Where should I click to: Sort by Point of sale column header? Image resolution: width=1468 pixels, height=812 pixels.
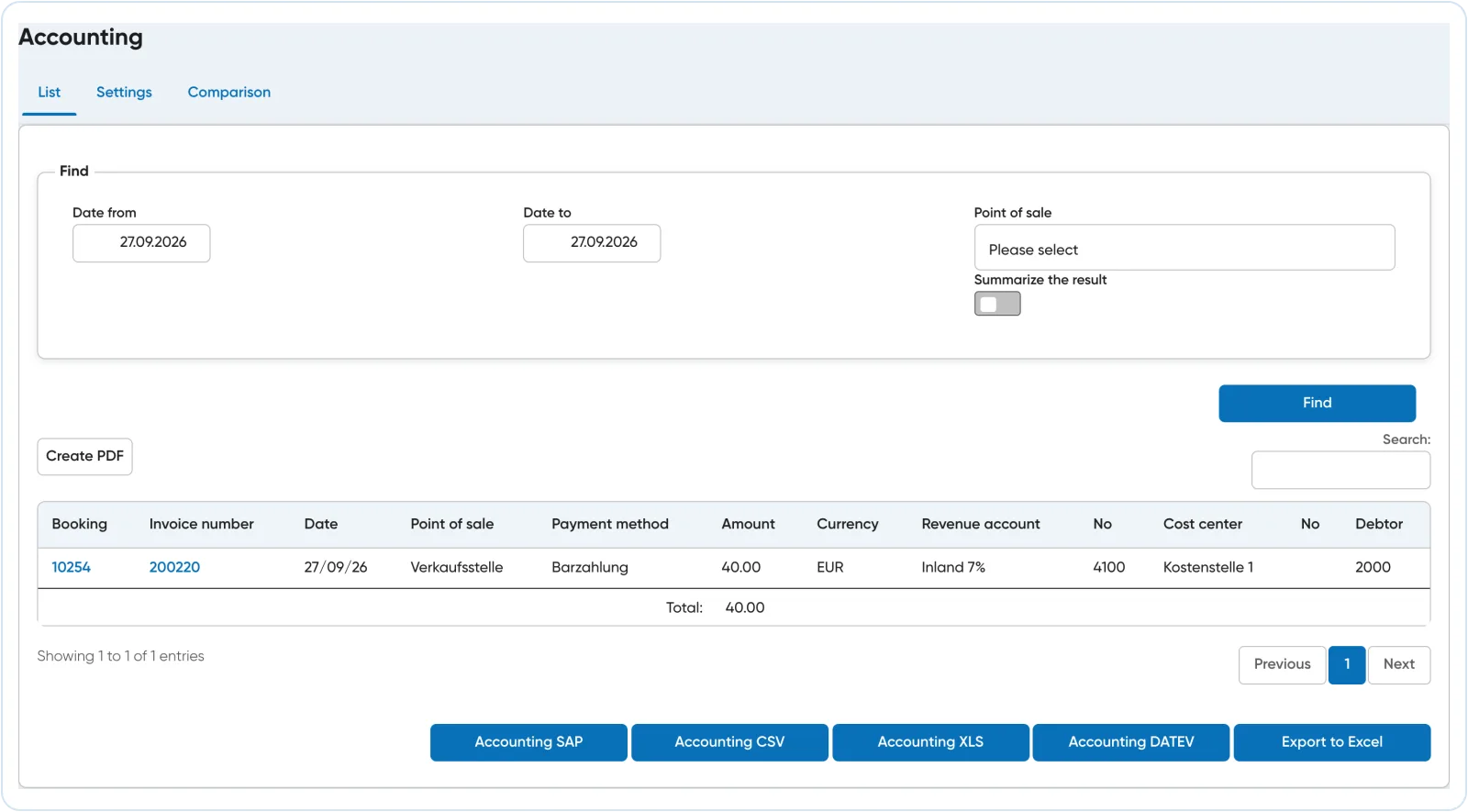(x=452, y=525)
